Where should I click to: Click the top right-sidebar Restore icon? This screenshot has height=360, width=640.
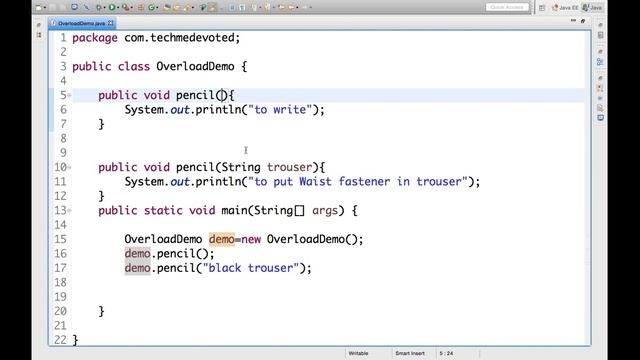pyautogui.click(x=600, y=25)
